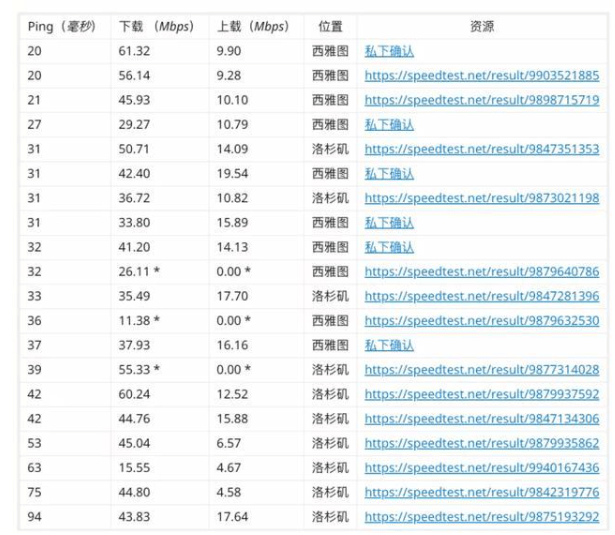The width and height of the screenshot is (615, 535).
Task: Open speedtest result link ending 9877314028
Action: coord(482,369)
